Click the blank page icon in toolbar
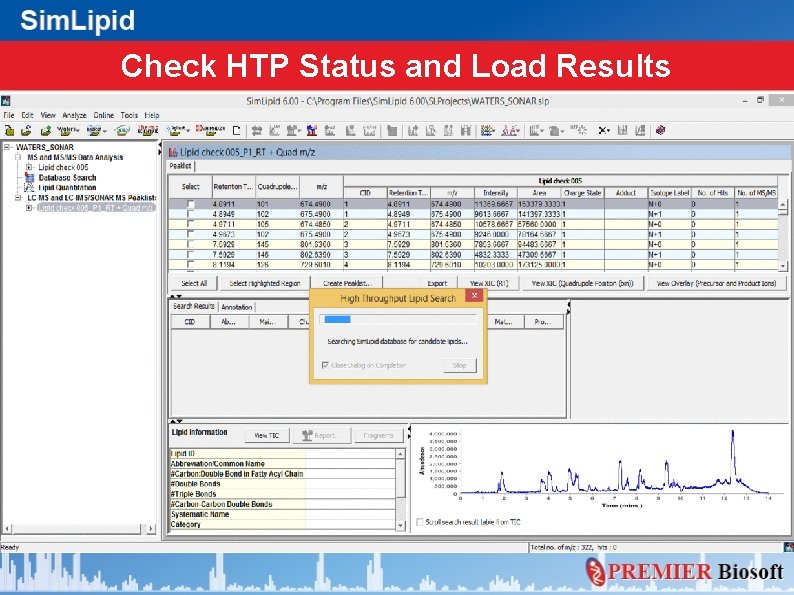Viewport: 794px width, 595px height. [x=236, y=131]
